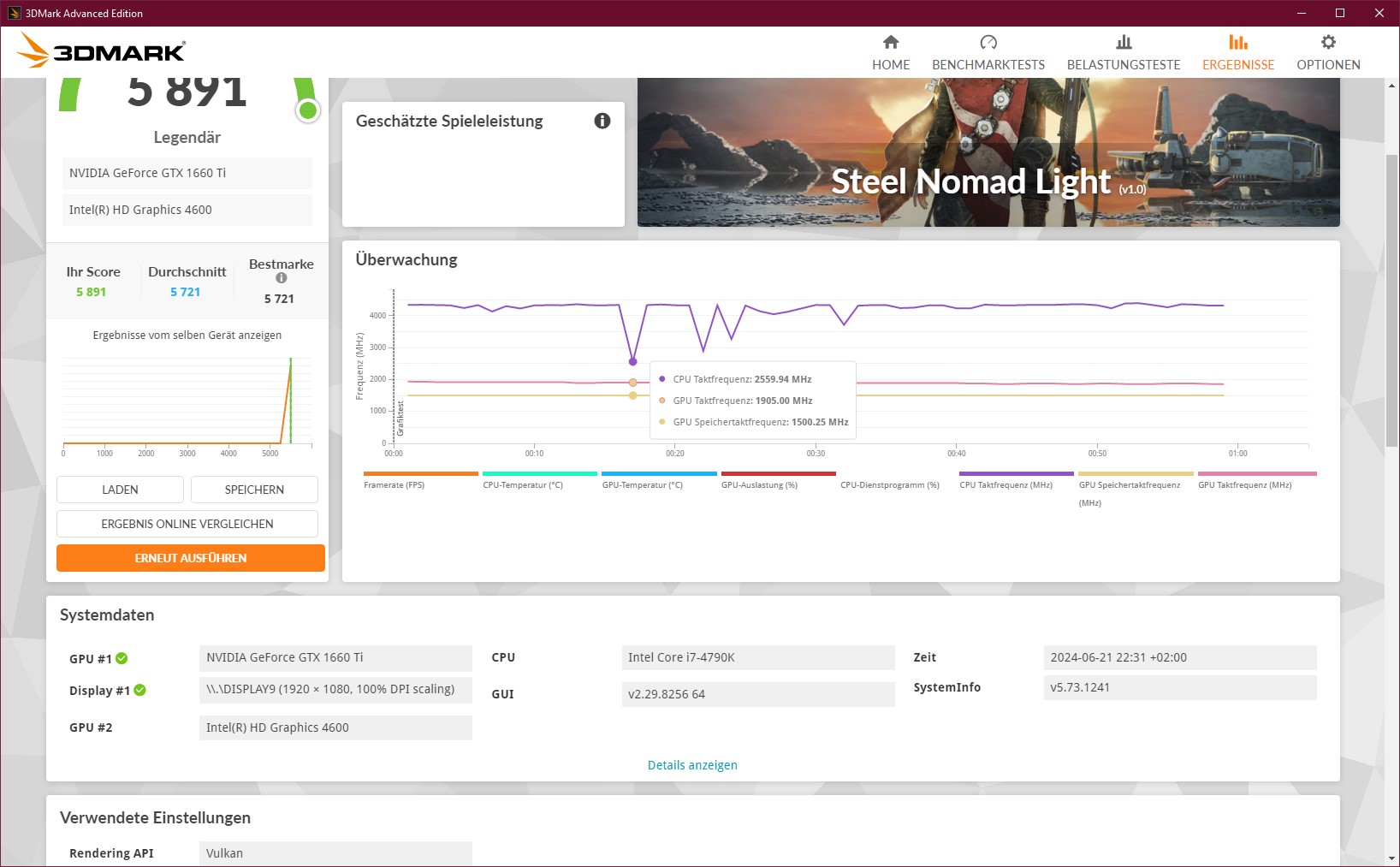
Task: Click Ergebnisse vom selben Gerät anzeigen
Action: pos(187,336)
